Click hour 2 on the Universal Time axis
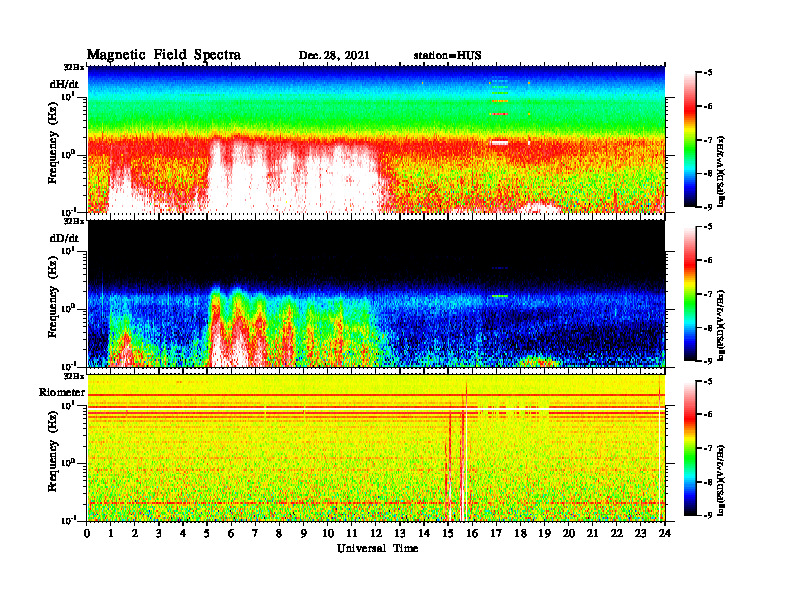This screenshot has height=612, width=792. [x=135, y=533]
